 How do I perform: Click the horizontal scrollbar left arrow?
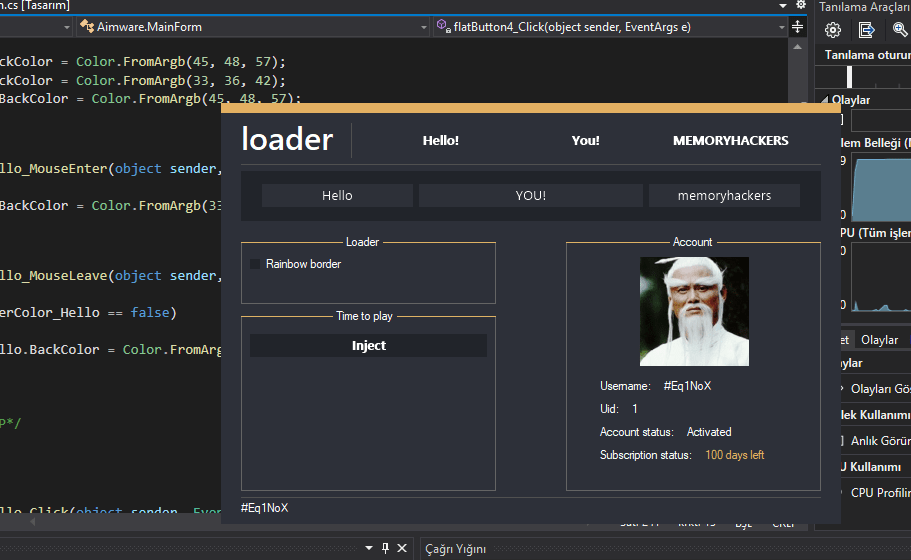click(x=33, y=522)
